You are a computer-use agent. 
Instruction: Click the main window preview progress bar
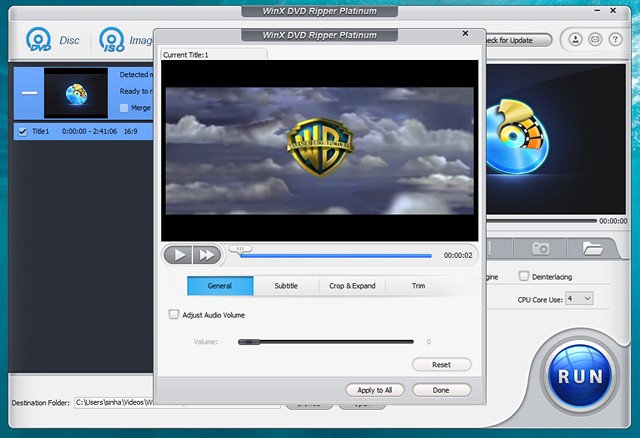click(x=541, y=221)
